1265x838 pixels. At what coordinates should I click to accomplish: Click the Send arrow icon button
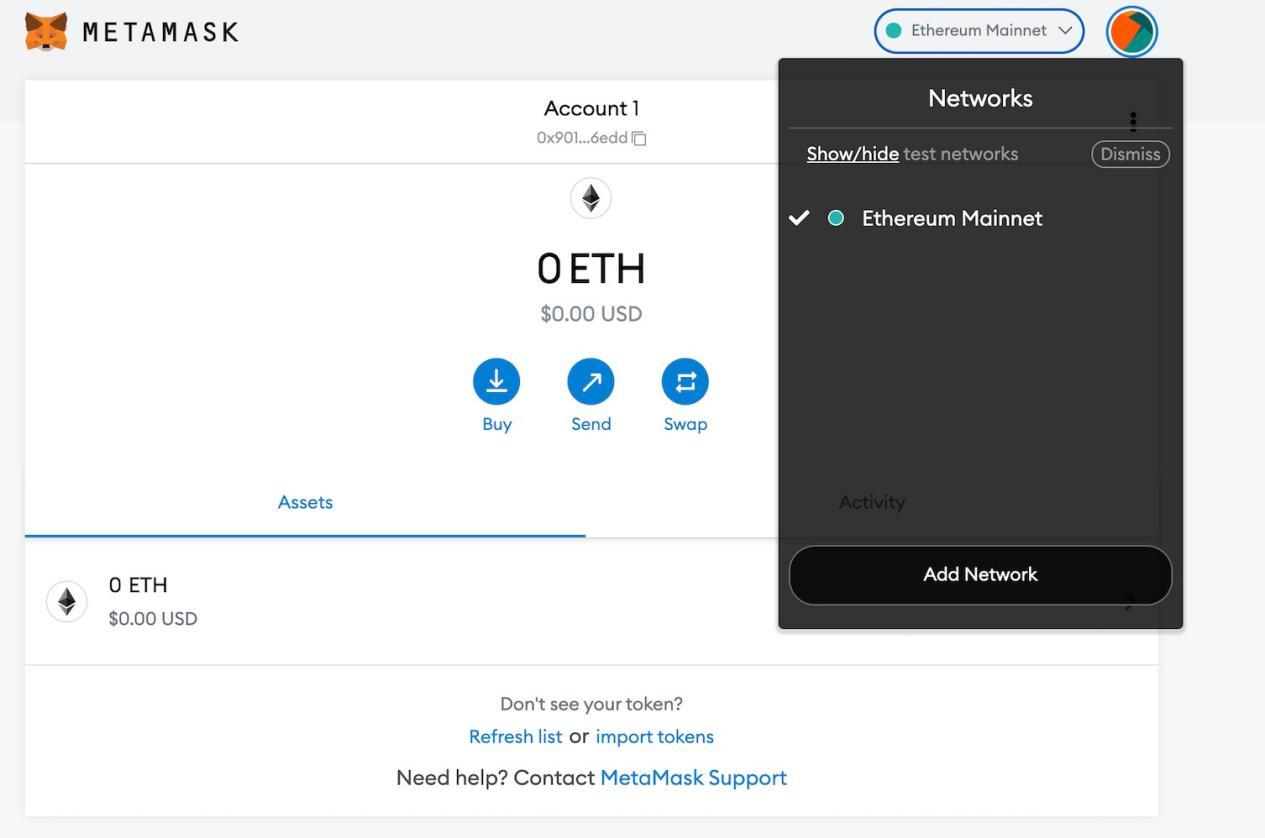(x=591, y=382)
